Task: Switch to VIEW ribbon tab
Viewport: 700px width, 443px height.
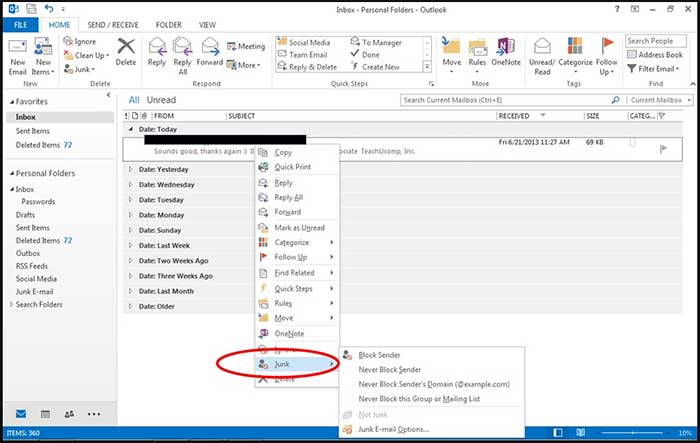Action: tap(207, 25)
